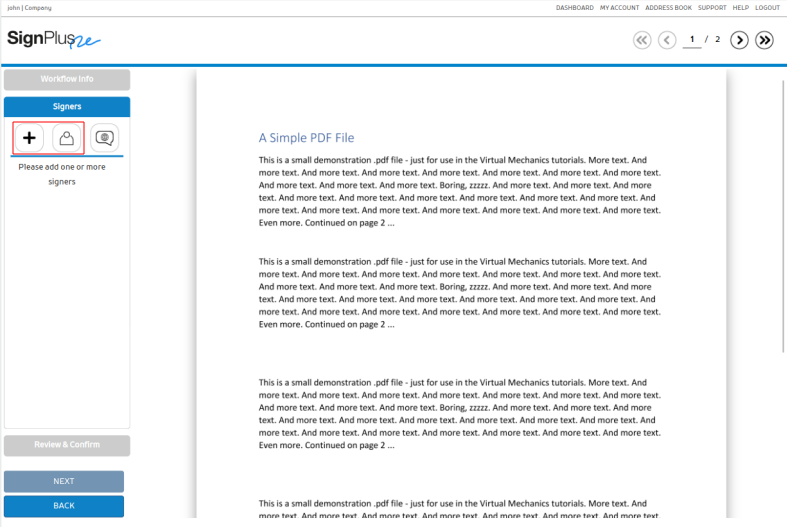Expand the Workflow Info panel

click(67, 79)
